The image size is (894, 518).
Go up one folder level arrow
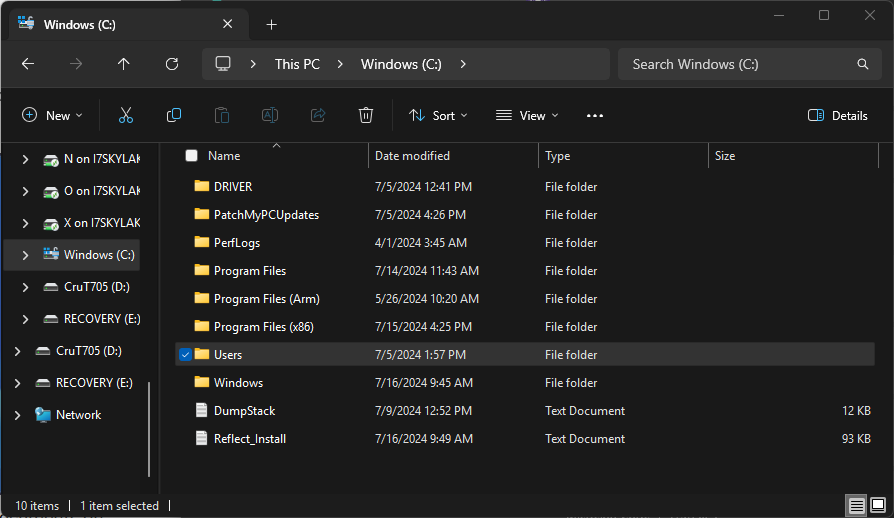[124, 64]
